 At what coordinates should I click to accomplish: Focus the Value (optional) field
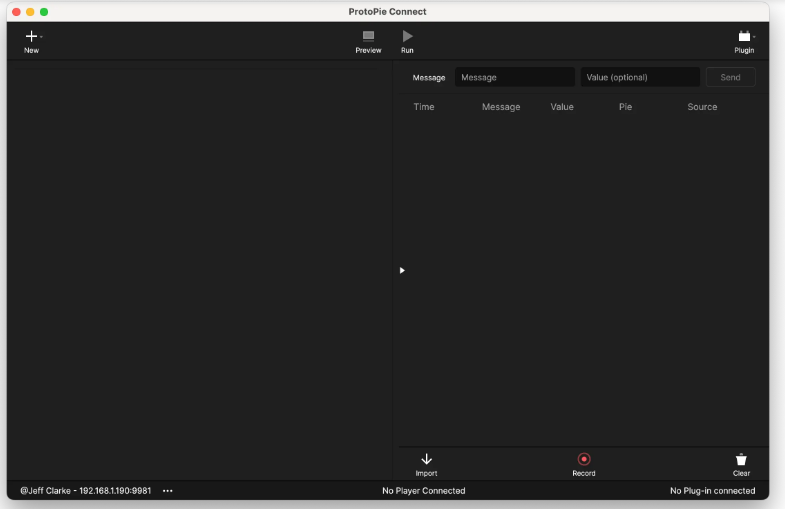(x=640, y=77)
